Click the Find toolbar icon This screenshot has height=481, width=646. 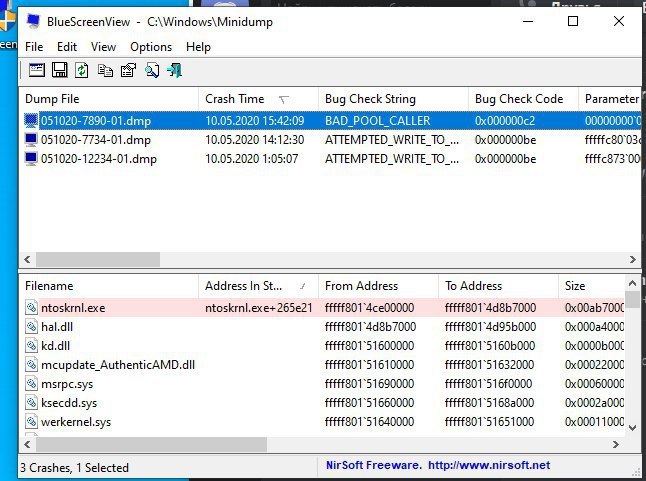152,70
